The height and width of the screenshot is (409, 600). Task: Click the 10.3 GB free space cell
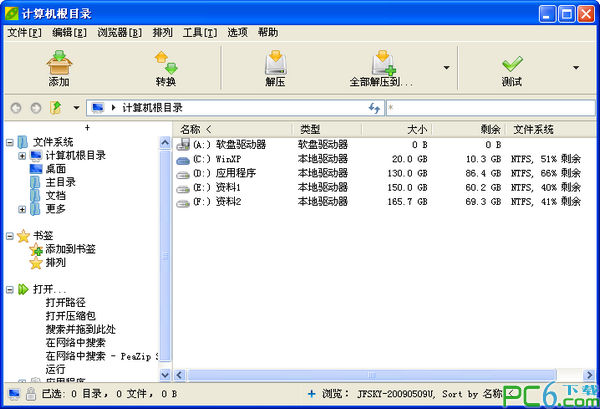pyautogui.click(x=483, y=159)
